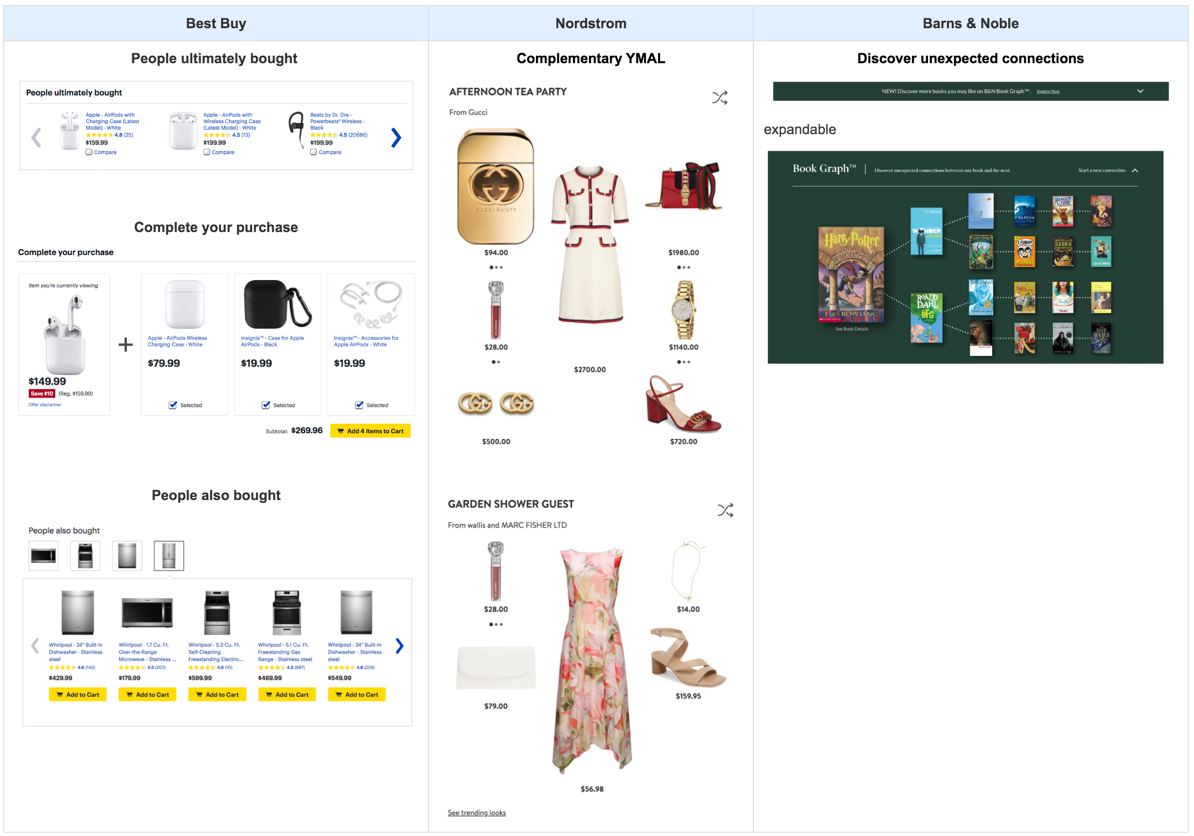Open Whirlpool 5.1 Cu. Ft. Freestanding Gas Range link
This screenshot has height=836, width=1194.
tap(286, 652)
